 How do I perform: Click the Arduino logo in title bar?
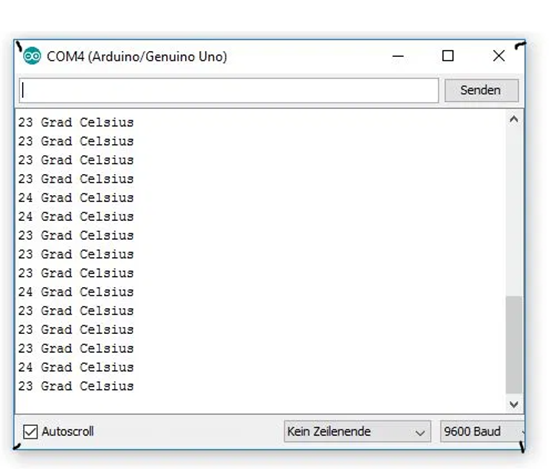tap(32, 56)
